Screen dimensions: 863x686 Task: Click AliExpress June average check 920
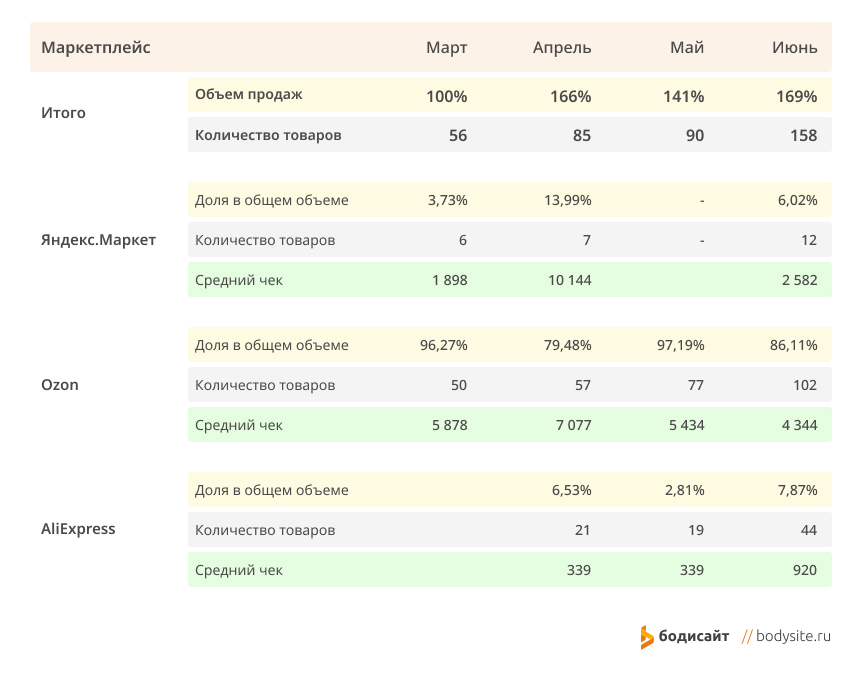pos(805,570)
